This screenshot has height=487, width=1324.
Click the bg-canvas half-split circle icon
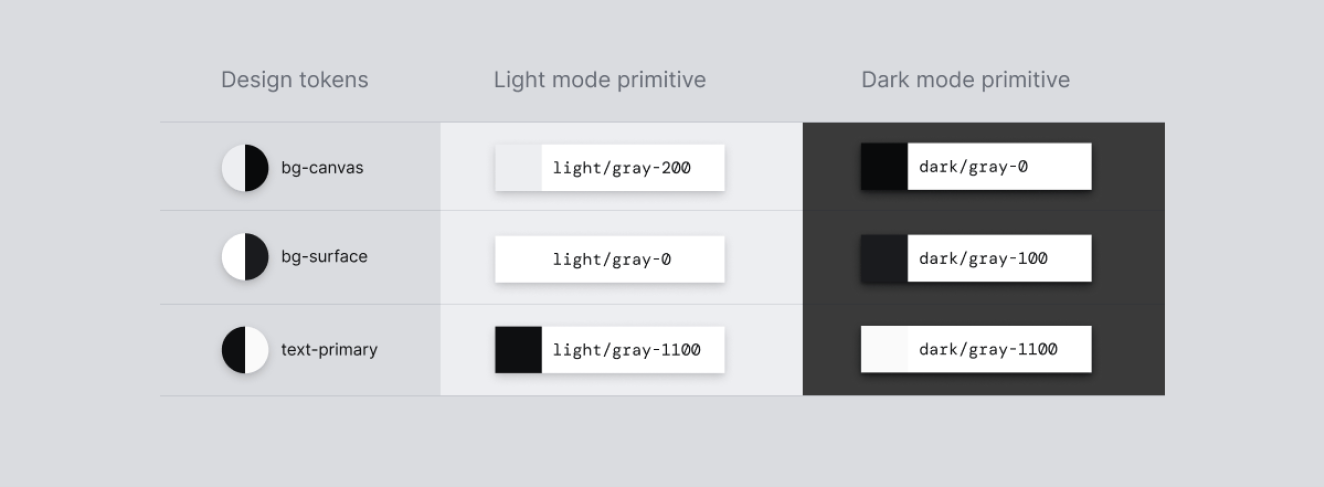click(245, 167)
